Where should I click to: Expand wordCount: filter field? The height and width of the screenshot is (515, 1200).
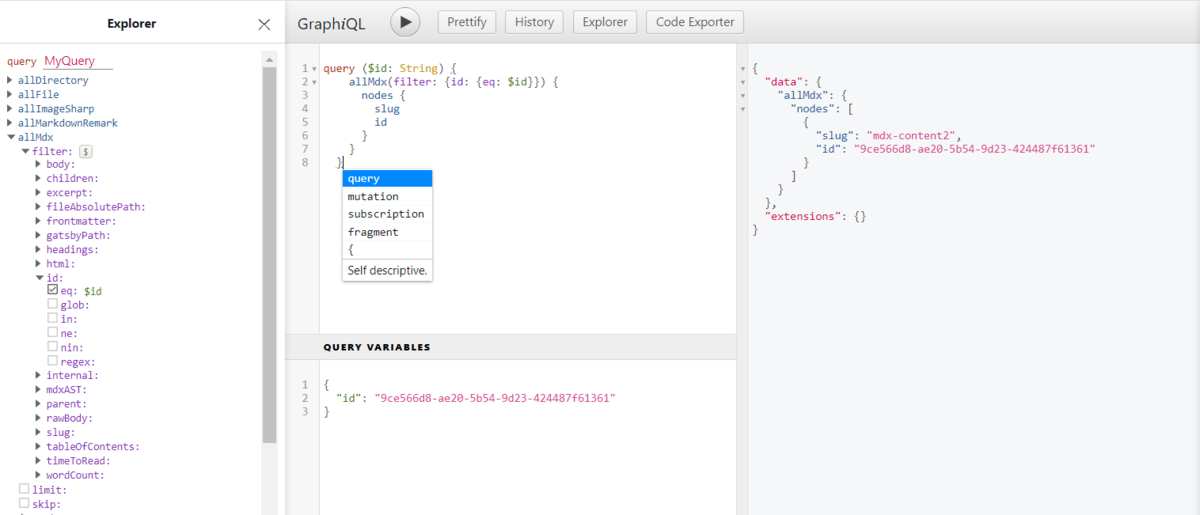click(39, 475)
